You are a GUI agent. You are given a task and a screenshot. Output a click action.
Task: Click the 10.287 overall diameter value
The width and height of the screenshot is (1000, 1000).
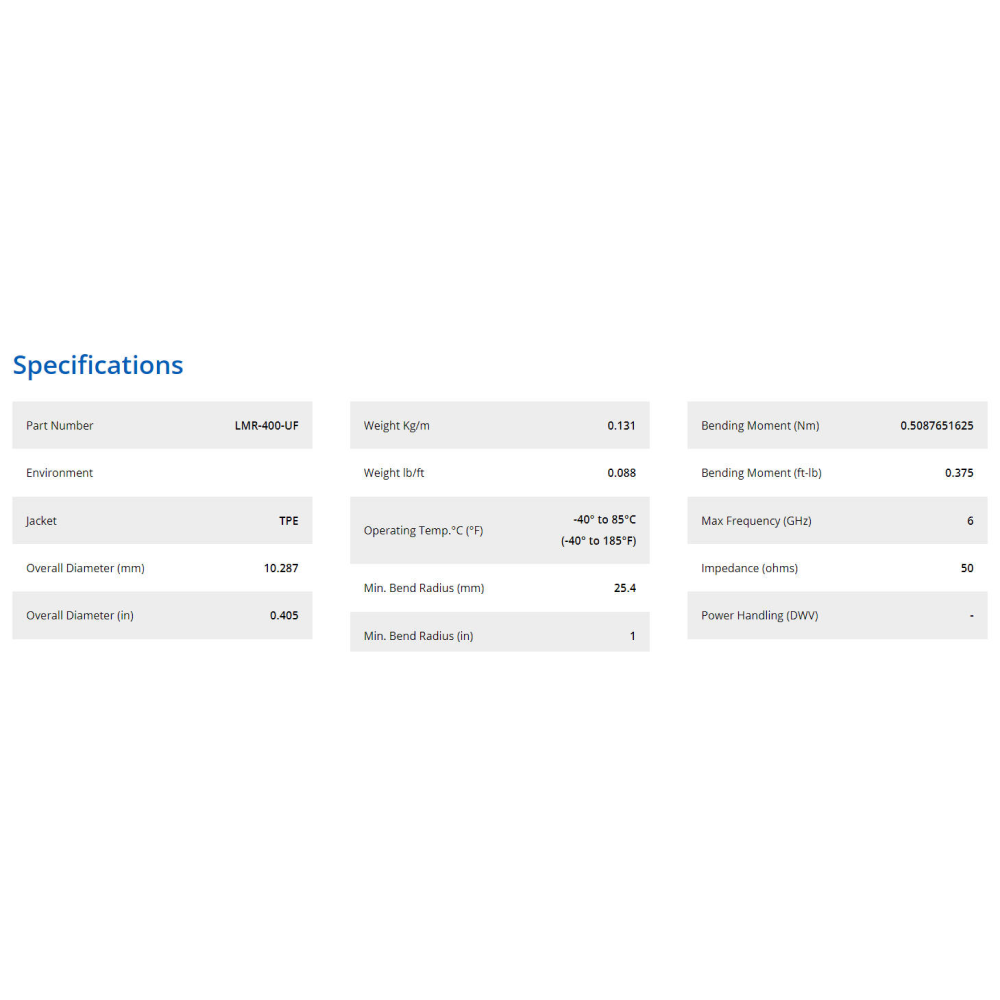[281, 568]
